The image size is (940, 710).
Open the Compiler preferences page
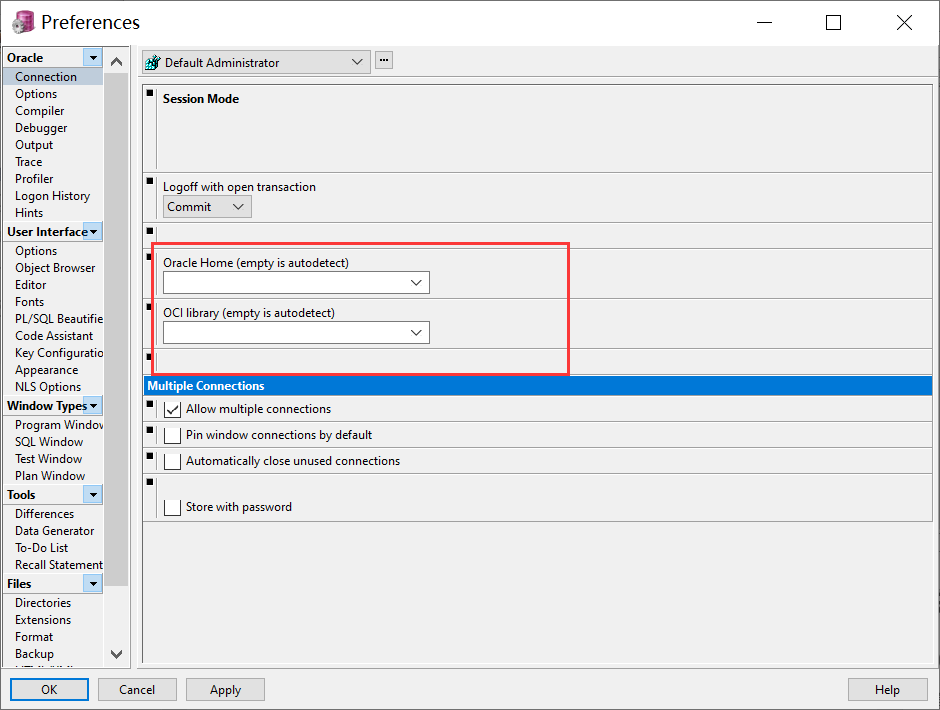pyautogui.click(x=40, y=111)
